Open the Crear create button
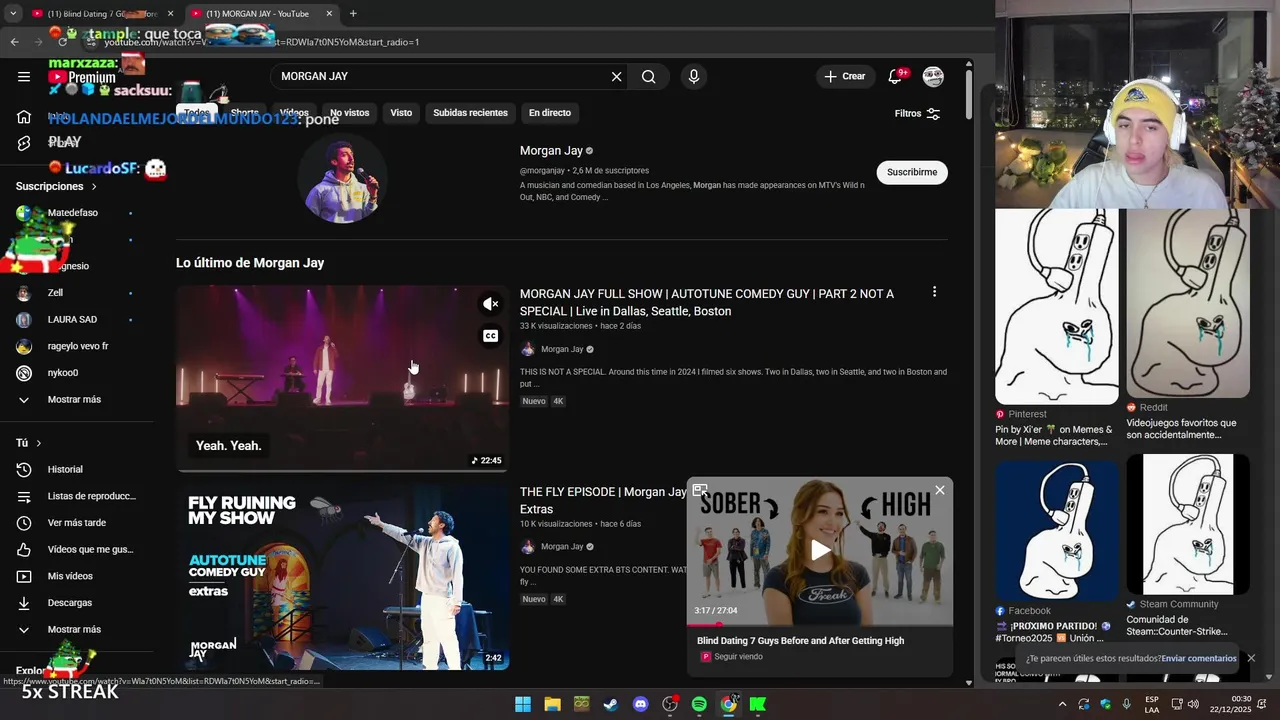The height and width of the screenshot is (720, 1280). [x=846, y=76]
